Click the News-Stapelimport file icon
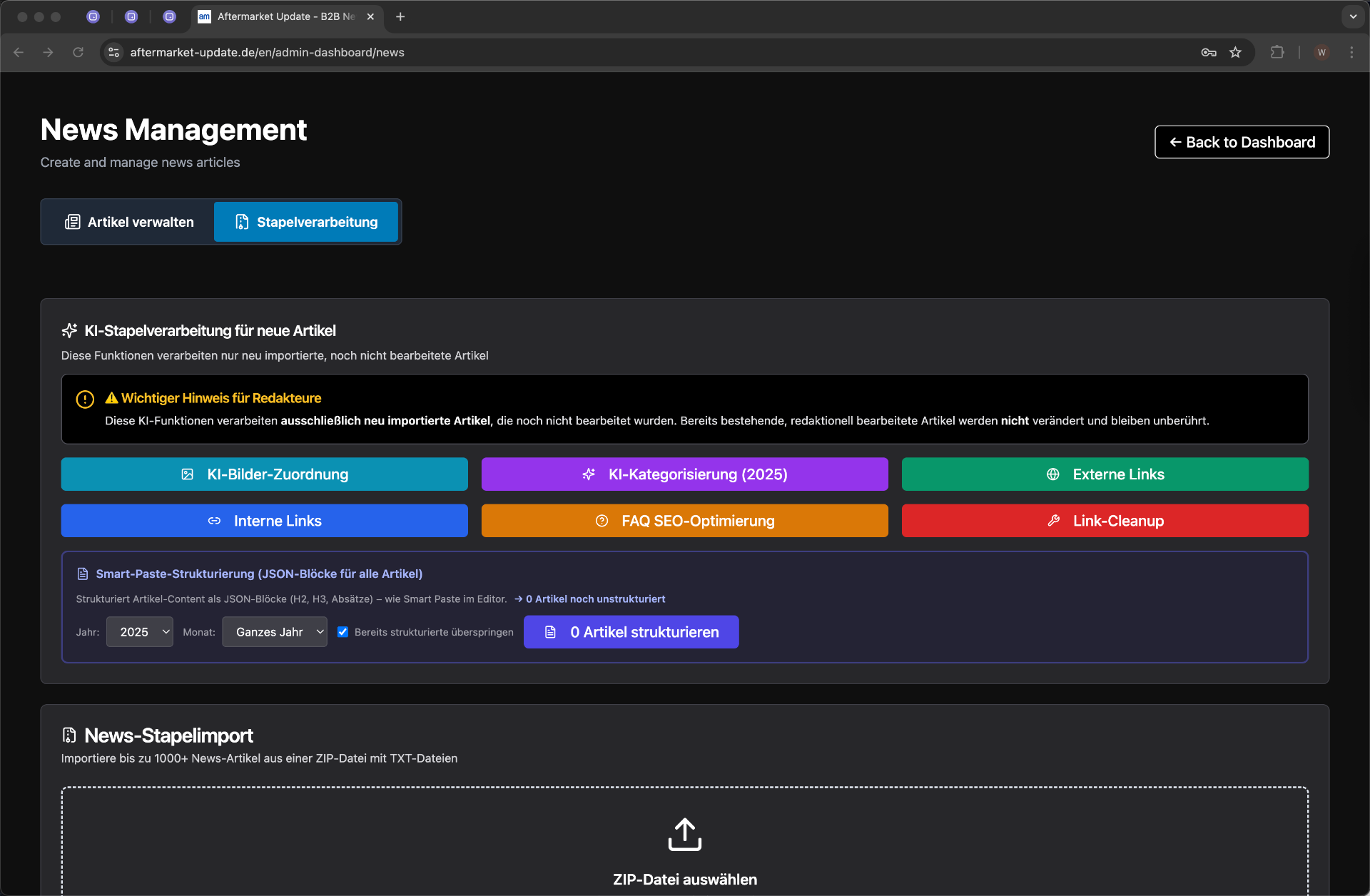 tap(69, 735)
